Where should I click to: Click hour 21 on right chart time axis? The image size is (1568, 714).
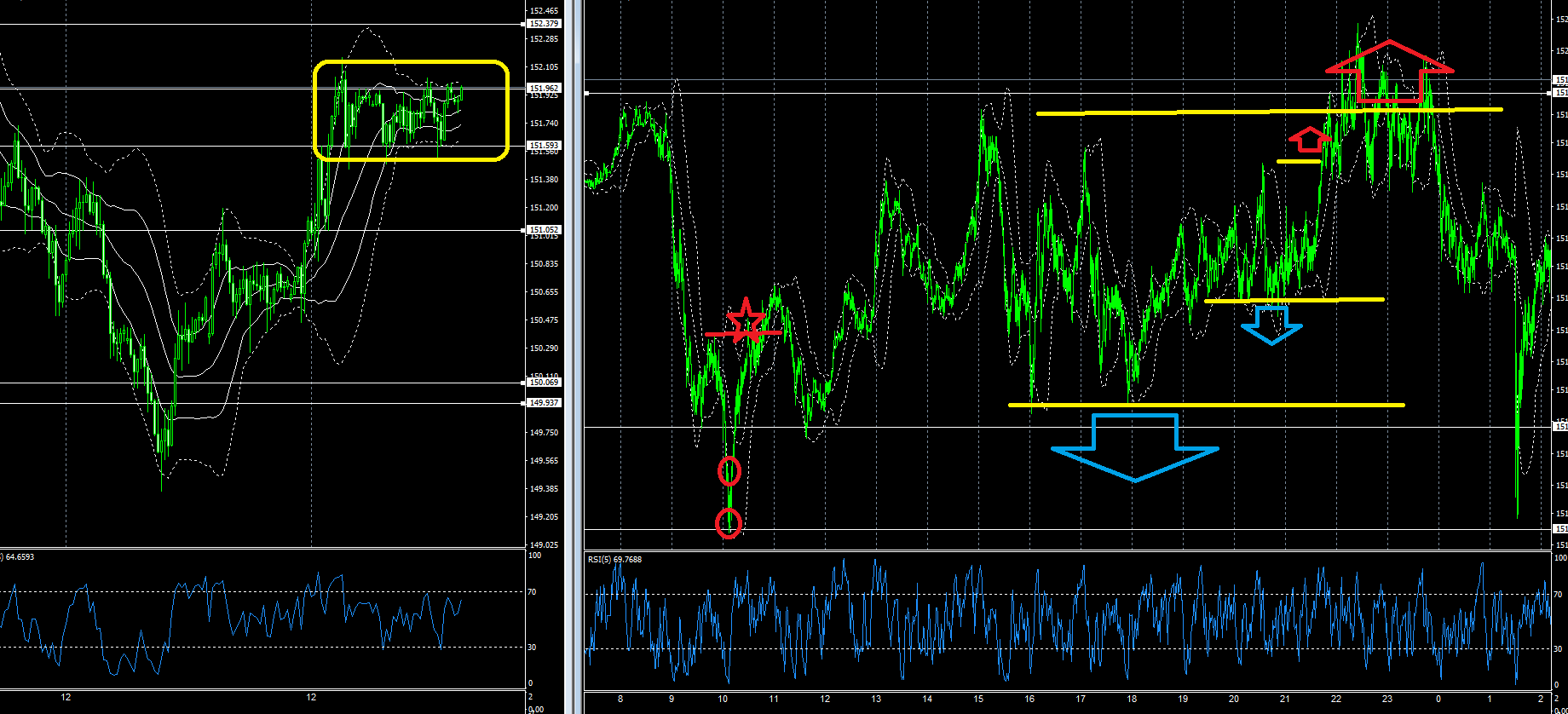1285,700
